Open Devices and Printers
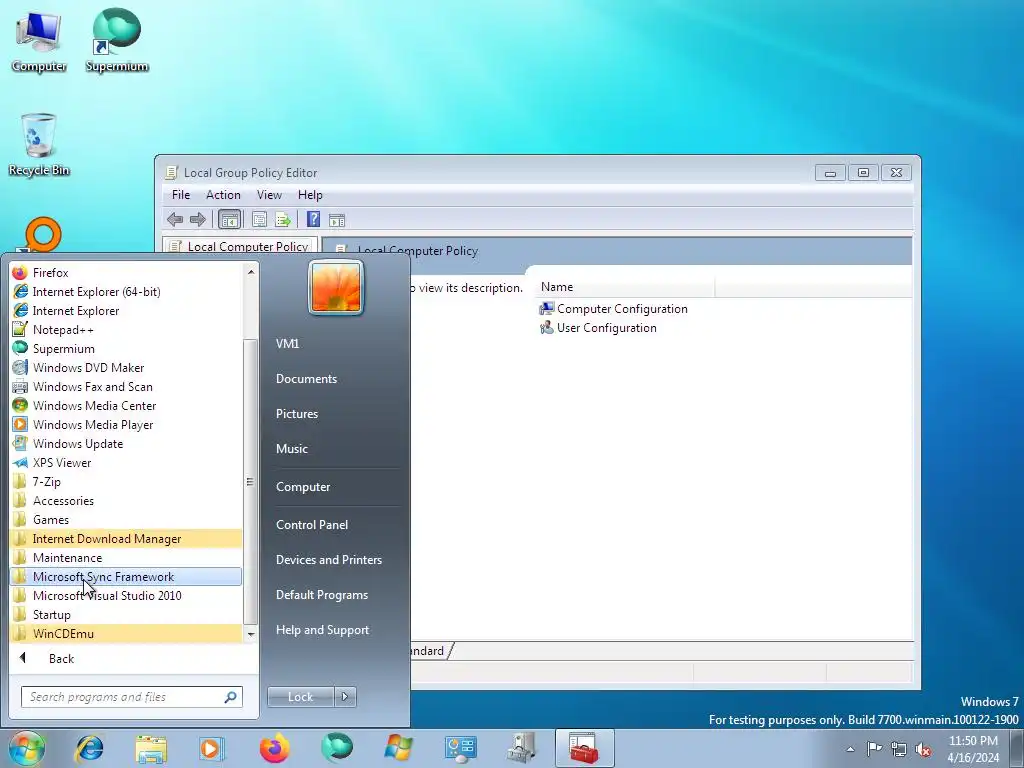The image size is (1024, 768). 328,560
